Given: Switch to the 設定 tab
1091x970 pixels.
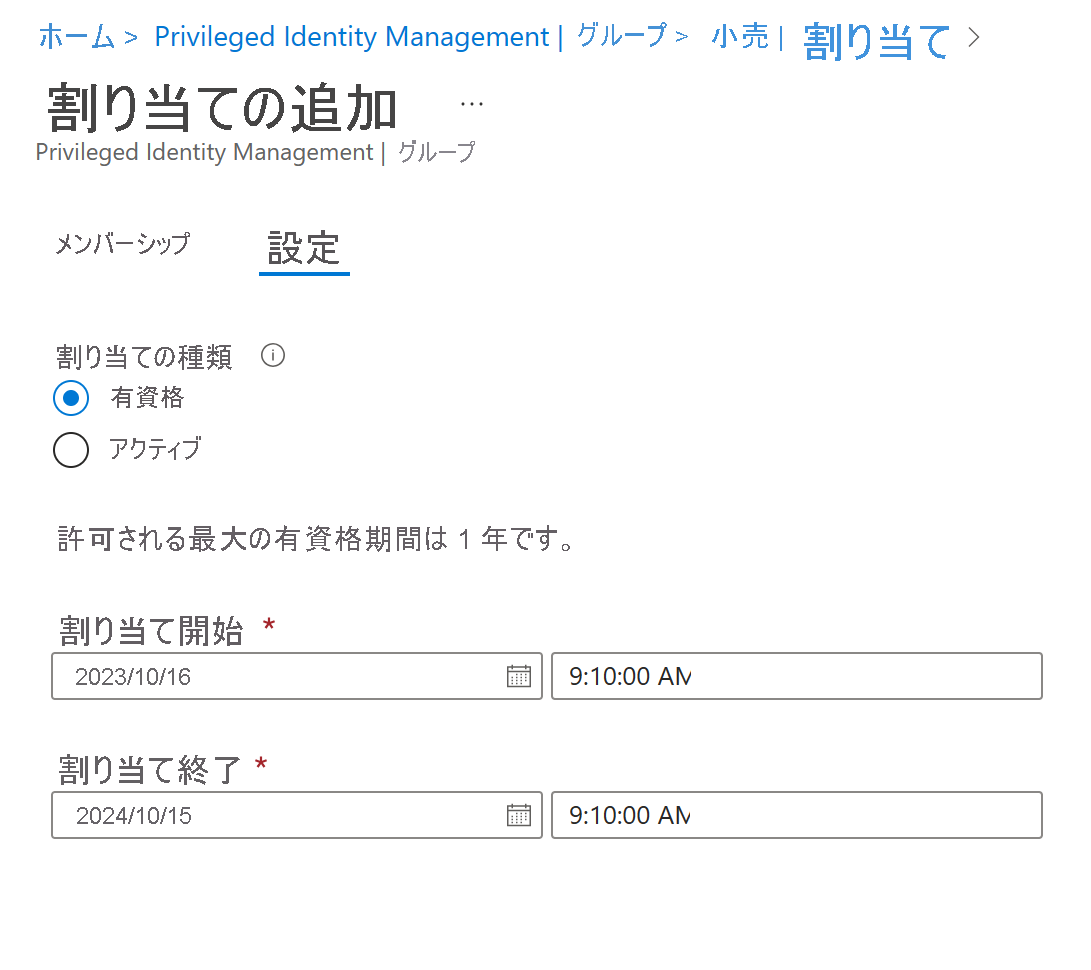Looking at the screenshot, I should point(303,244).
